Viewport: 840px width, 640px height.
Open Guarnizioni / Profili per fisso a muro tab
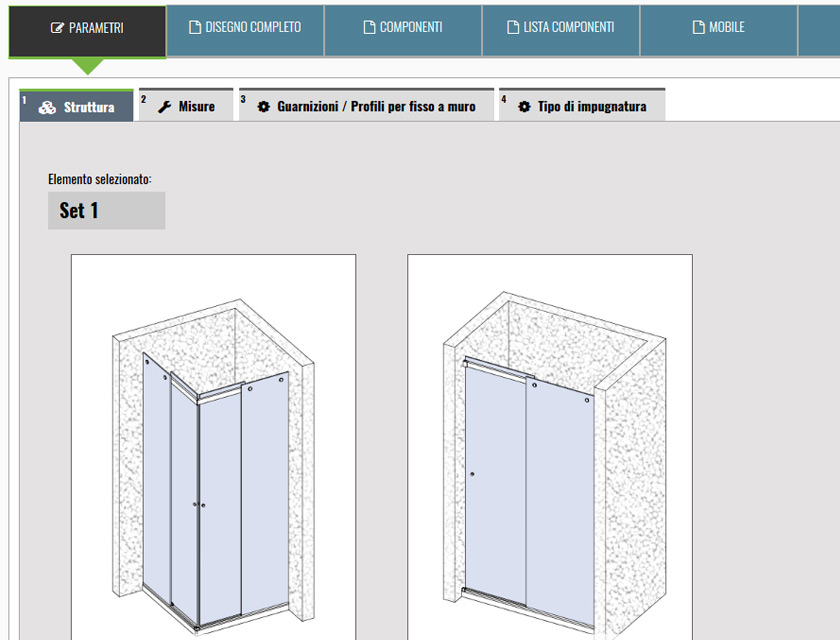[366, 106]
